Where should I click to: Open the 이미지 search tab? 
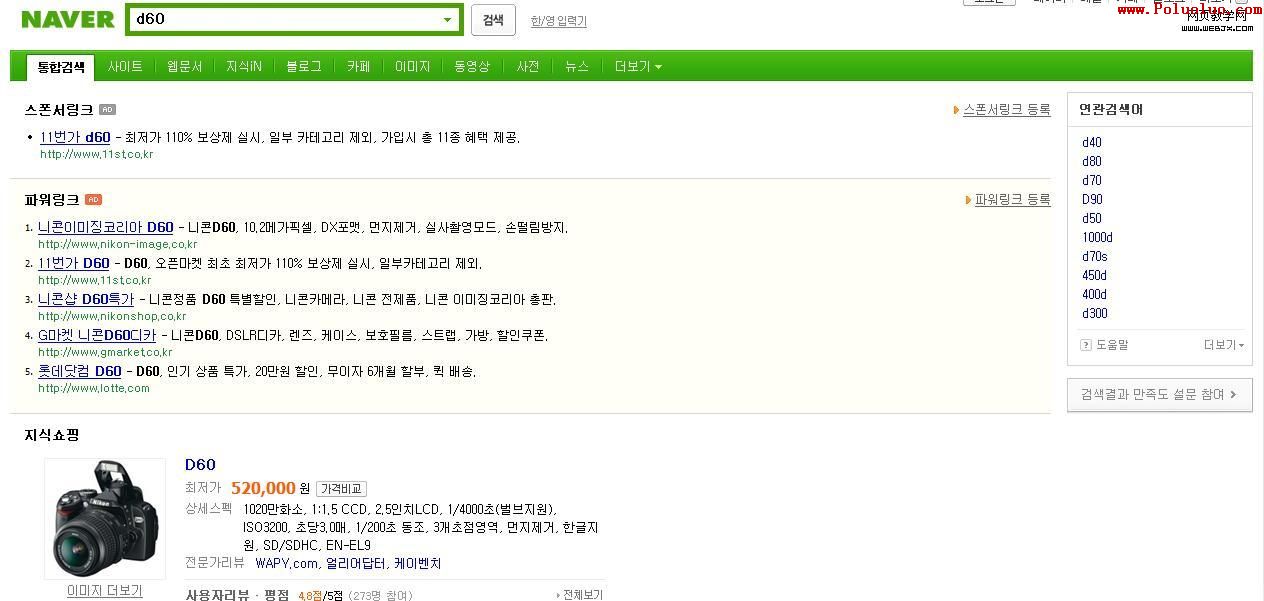tap(412, 67)
